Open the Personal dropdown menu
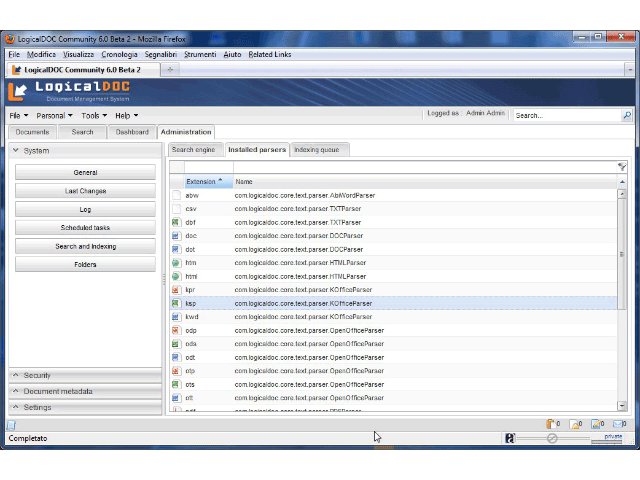Viewport: 640px width, 480px height. coord(54,116)
